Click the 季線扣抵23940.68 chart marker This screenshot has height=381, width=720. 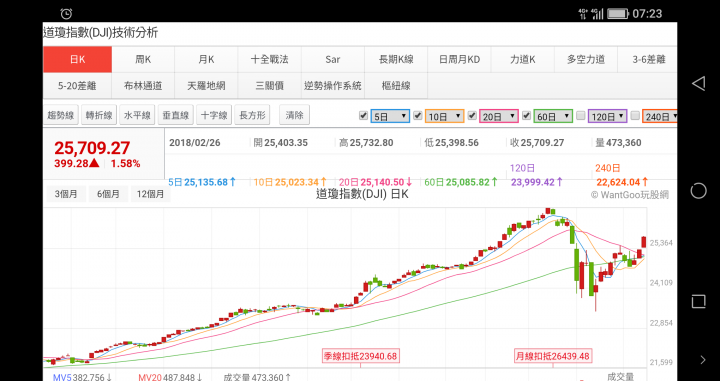tap(360, 356)
